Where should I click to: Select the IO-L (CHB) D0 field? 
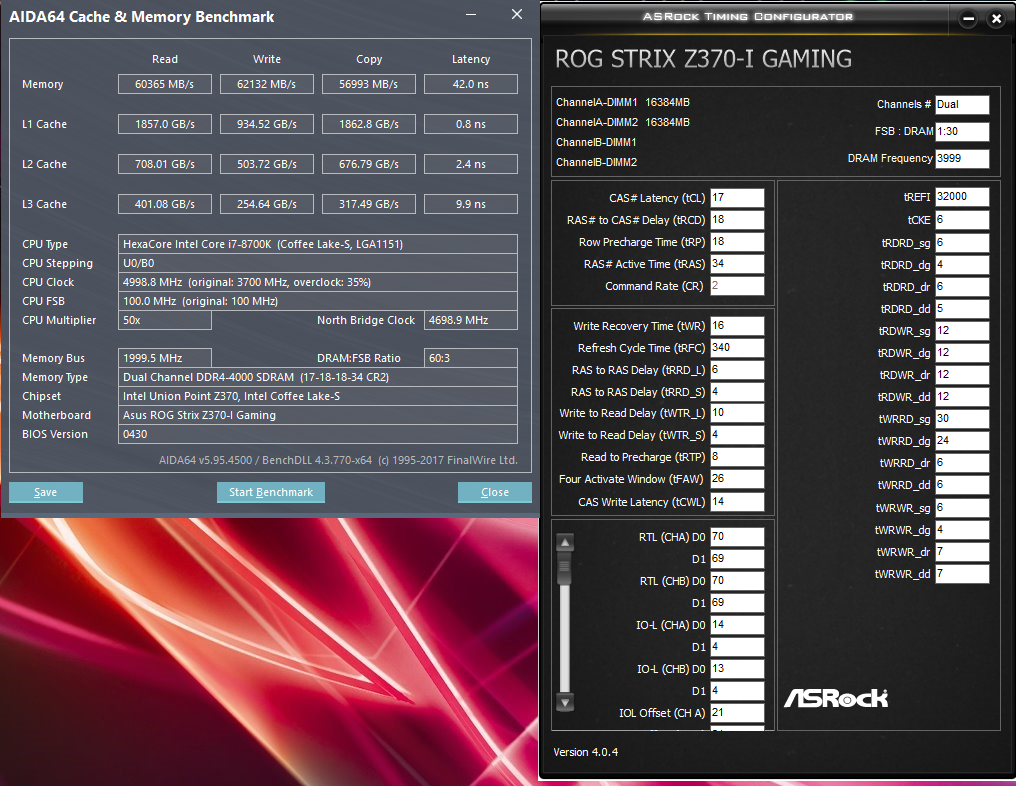tap(737, 669)
